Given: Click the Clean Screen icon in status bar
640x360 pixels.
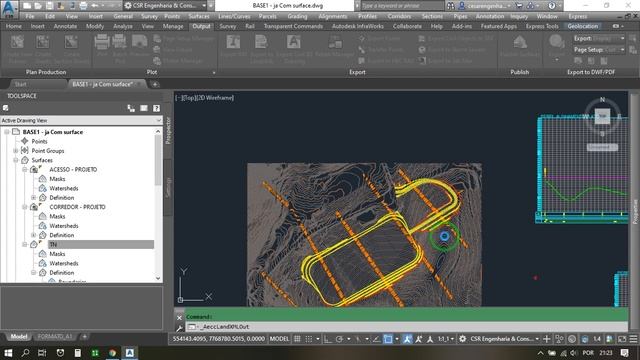Looking at the screenshot, I should tap(622, 339).
